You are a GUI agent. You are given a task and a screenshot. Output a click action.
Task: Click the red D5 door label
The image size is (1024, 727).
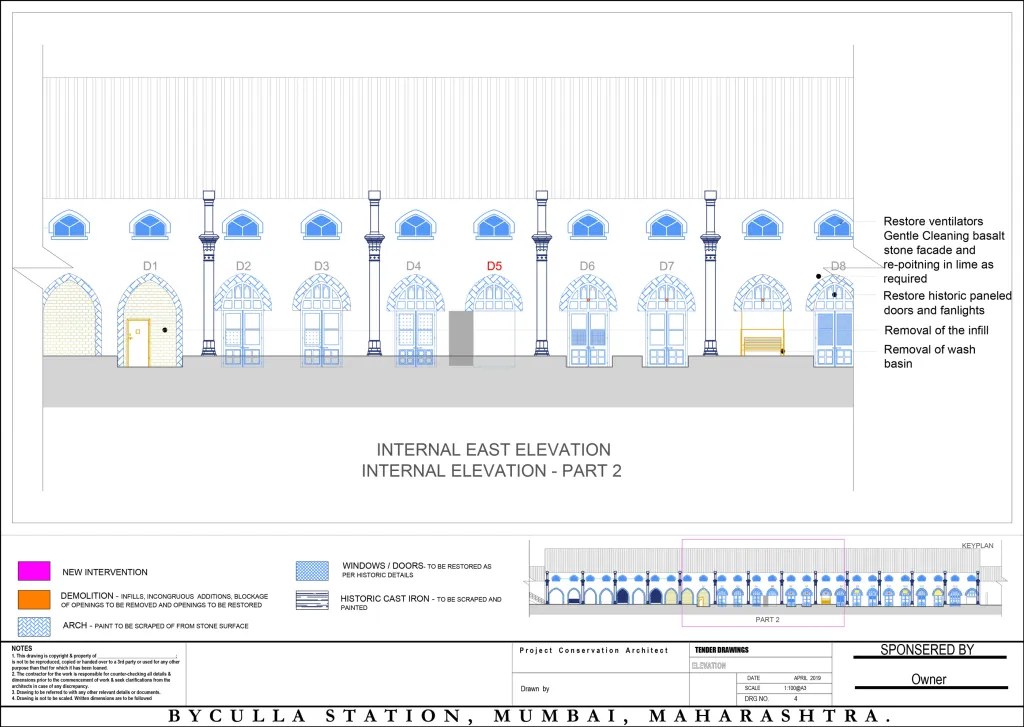pos(494,266)
